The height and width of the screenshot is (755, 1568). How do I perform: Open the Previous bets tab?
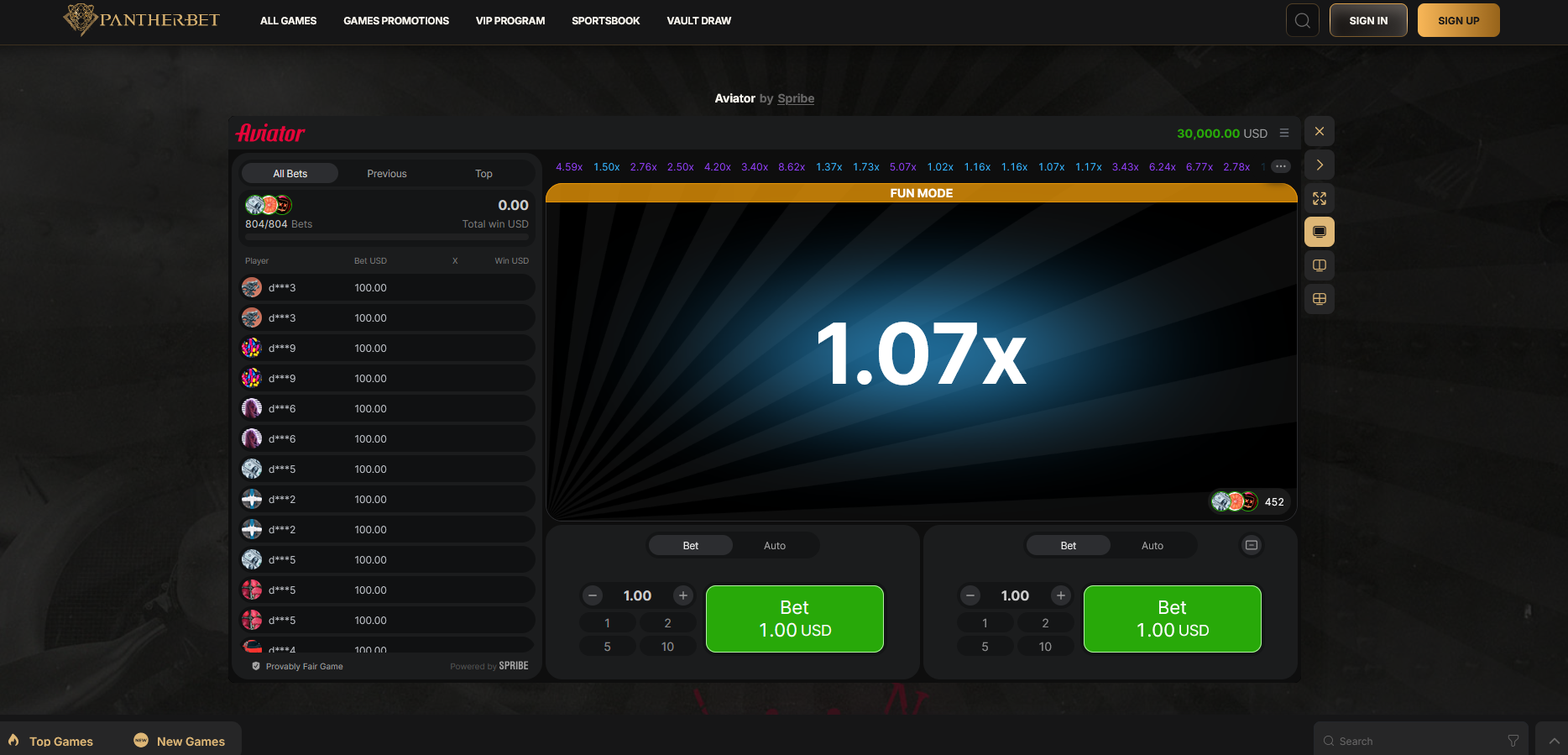(386, 174)
